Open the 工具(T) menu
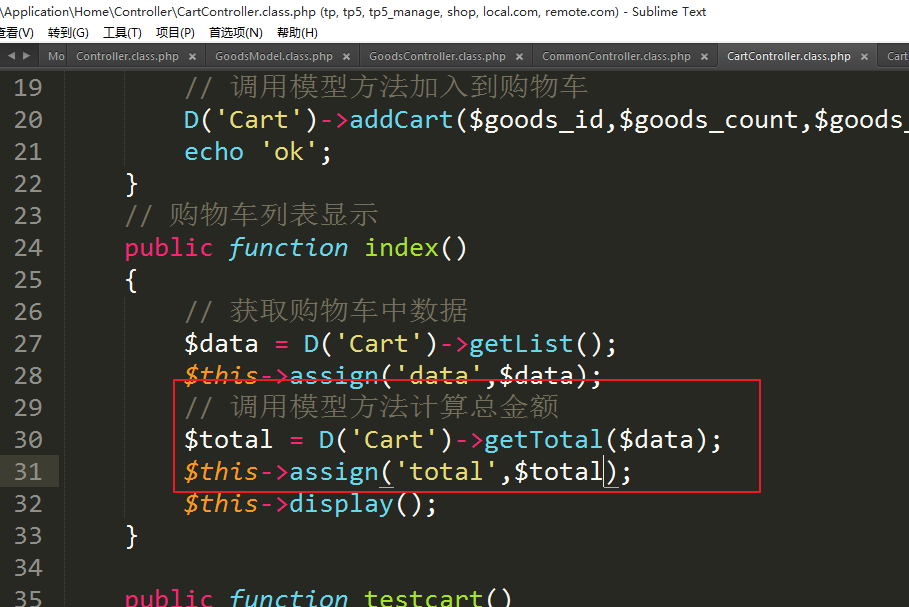Image resolution: width=909 pixels, height=607 pixels. 122,33
